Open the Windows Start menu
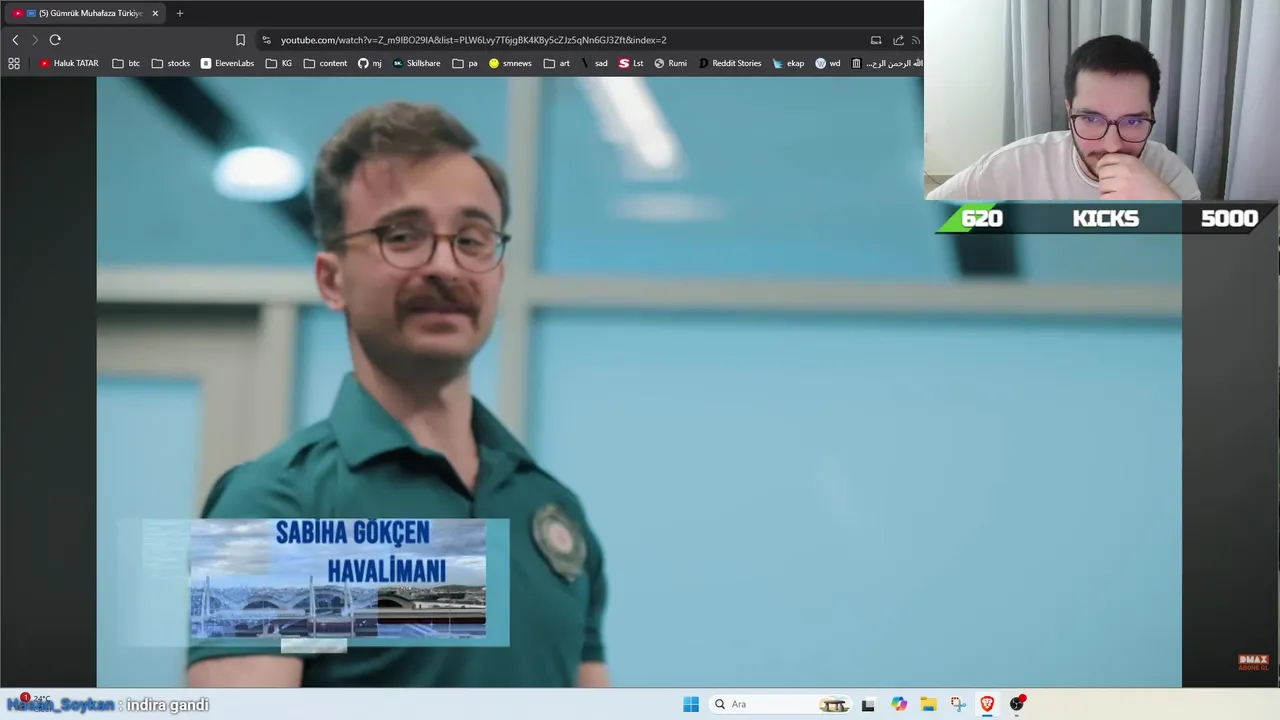Image resolution: width=1280 pixels, height=720 pixels. pyautogui.click(x=691, y=704)
